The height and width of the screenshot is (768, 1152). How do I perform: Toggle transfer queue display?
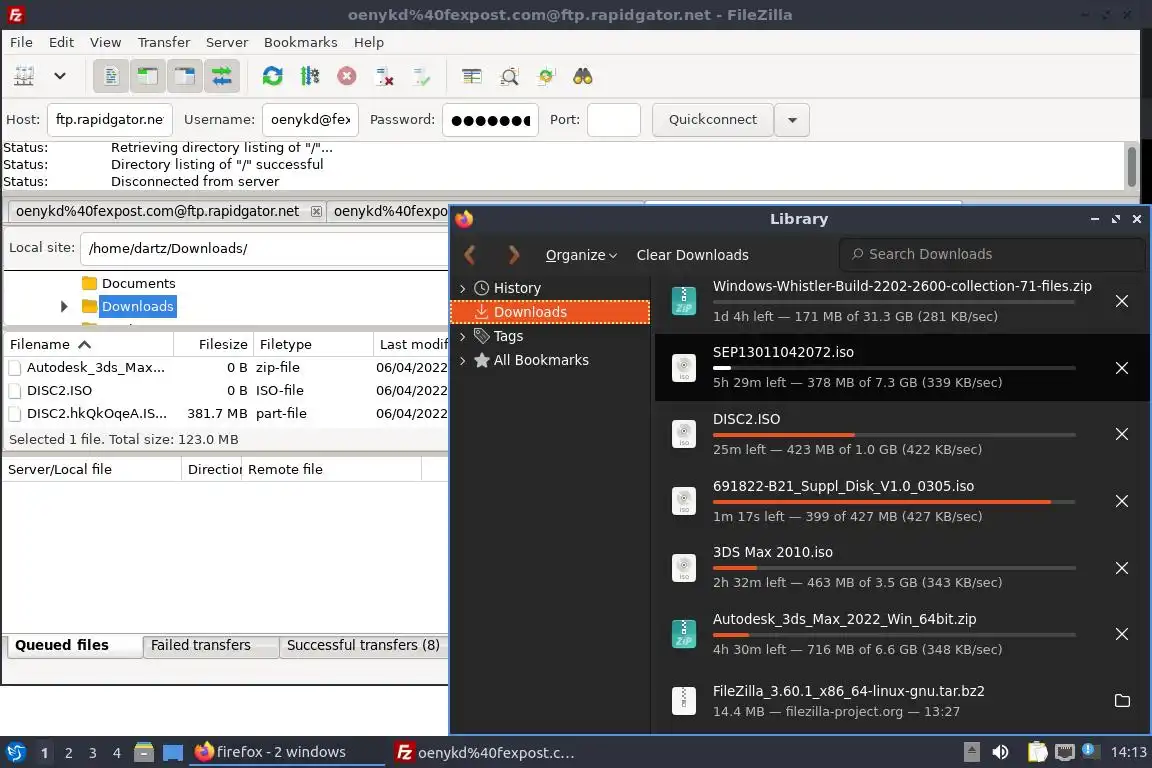[x=221, y=76]
